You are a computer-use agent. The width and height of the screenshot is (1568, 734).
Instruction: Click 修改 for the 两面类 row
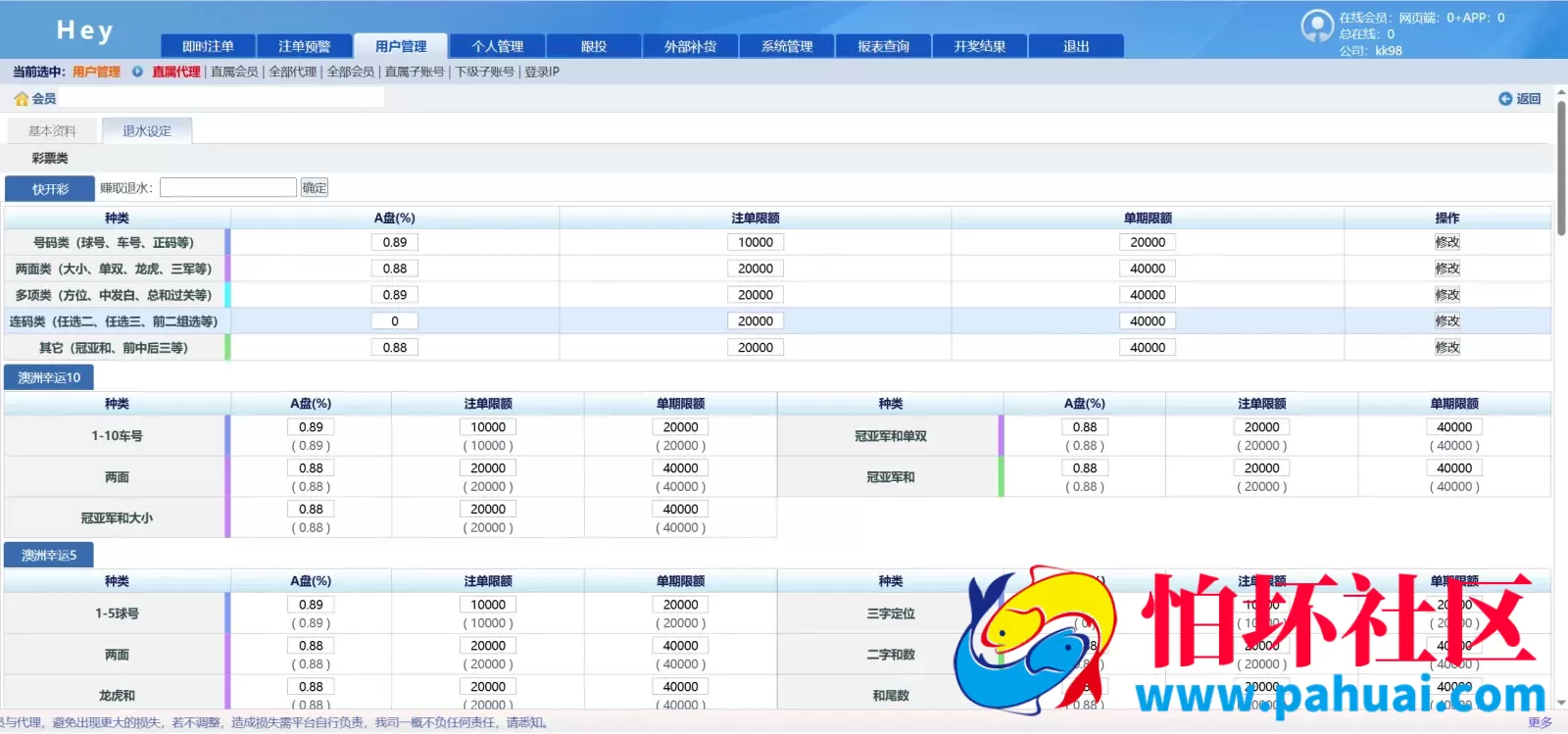point(1447,269)
